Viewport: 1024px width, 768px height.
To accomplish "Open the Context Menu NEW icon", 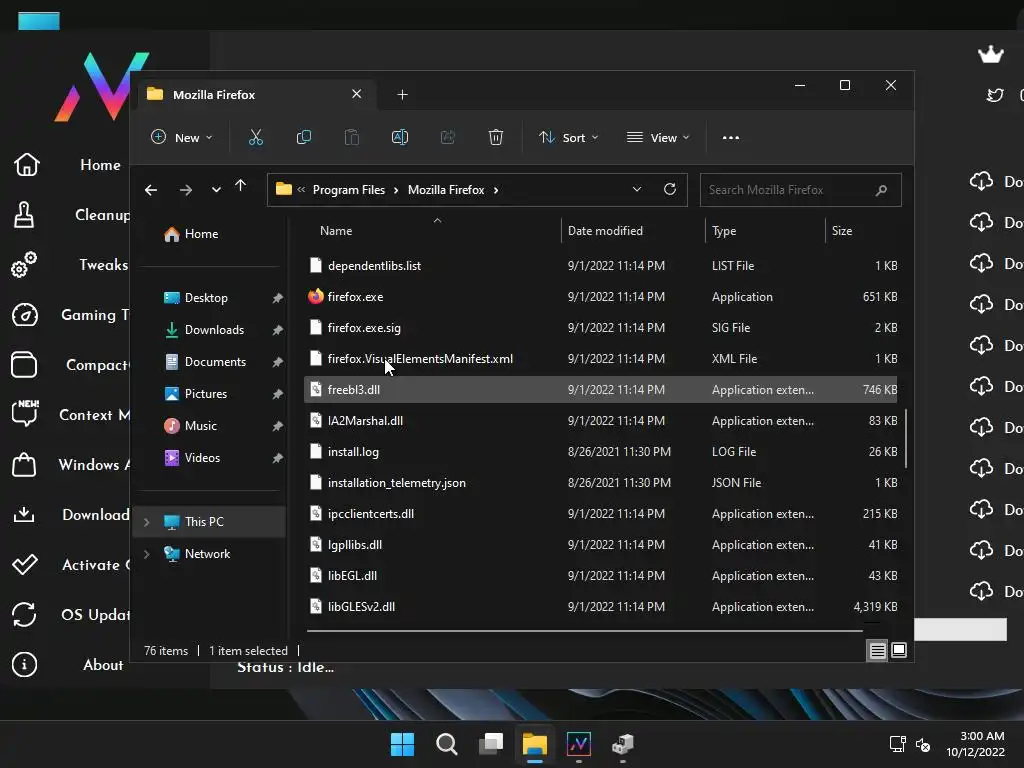I will (25, 413).
